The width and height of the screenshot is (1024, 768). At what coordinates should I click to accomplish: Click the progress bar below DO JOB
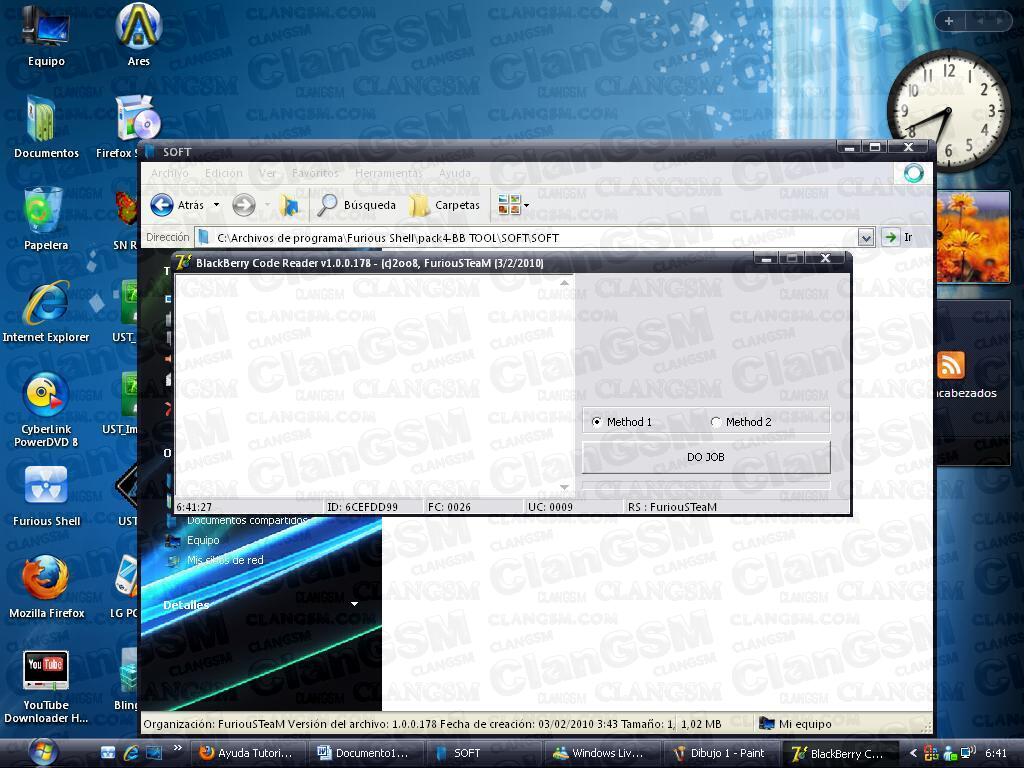pos(706,485)
